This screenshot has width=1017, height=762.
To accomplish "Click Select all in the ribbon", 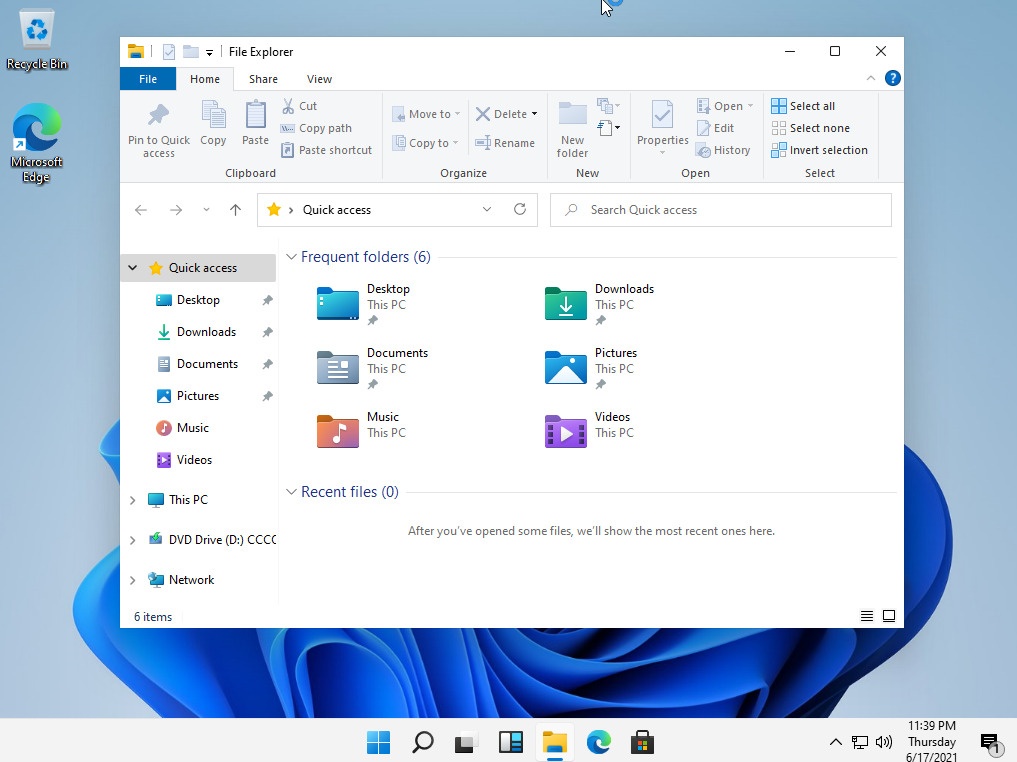I will pos(803,106).
